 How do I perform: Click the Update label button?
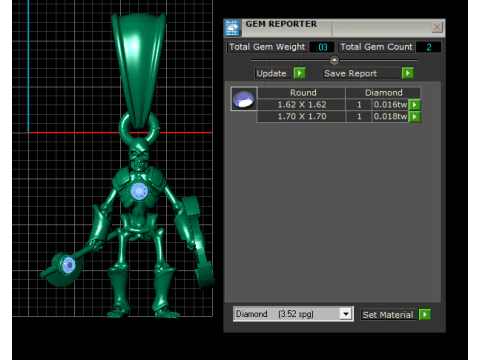[x=272, y=73]
